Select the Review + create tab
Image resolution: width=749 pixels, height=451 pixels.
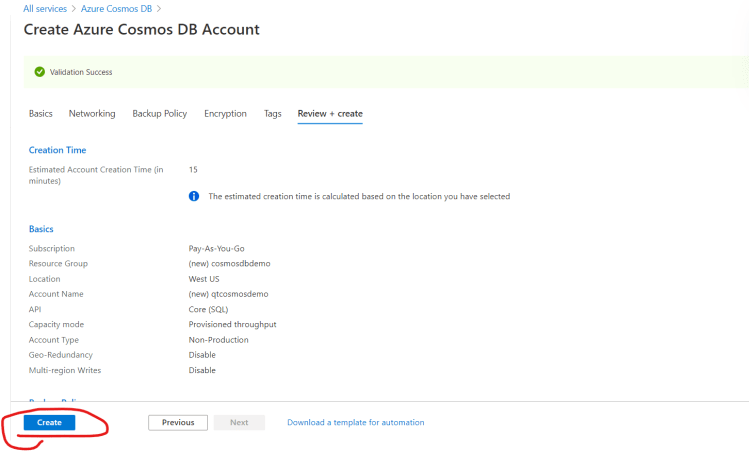point(330,114)
